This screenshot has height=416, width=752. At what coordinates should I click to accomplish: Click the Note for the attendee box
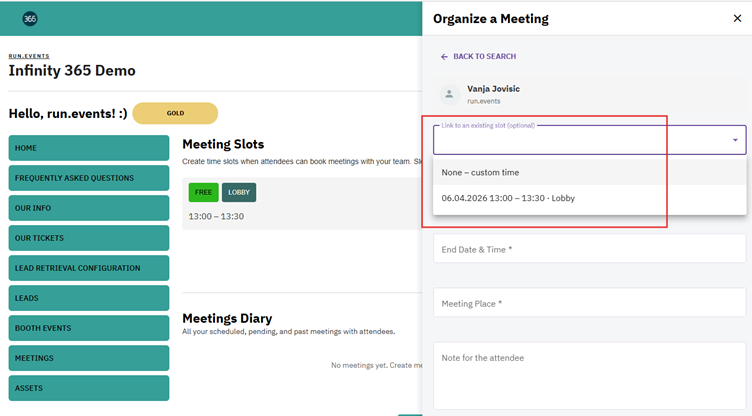[589, 372]
